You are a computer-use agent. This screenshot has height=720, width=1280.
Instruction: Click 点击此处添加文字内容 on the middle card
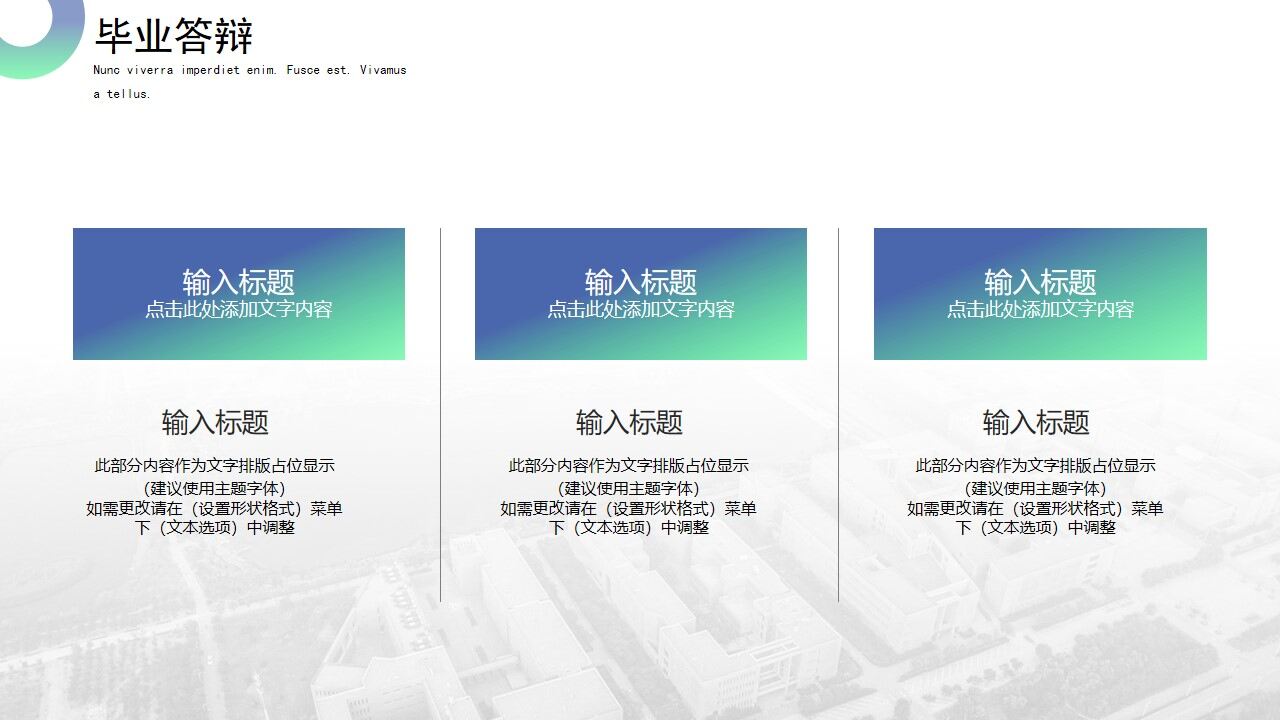click(x=640, y=310)
